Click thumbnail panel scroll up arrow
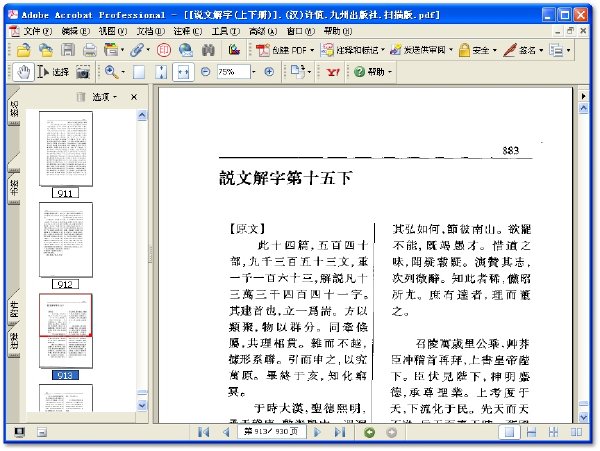The width and height of the screenshot is (600, 451). click(x=142, y=116)
